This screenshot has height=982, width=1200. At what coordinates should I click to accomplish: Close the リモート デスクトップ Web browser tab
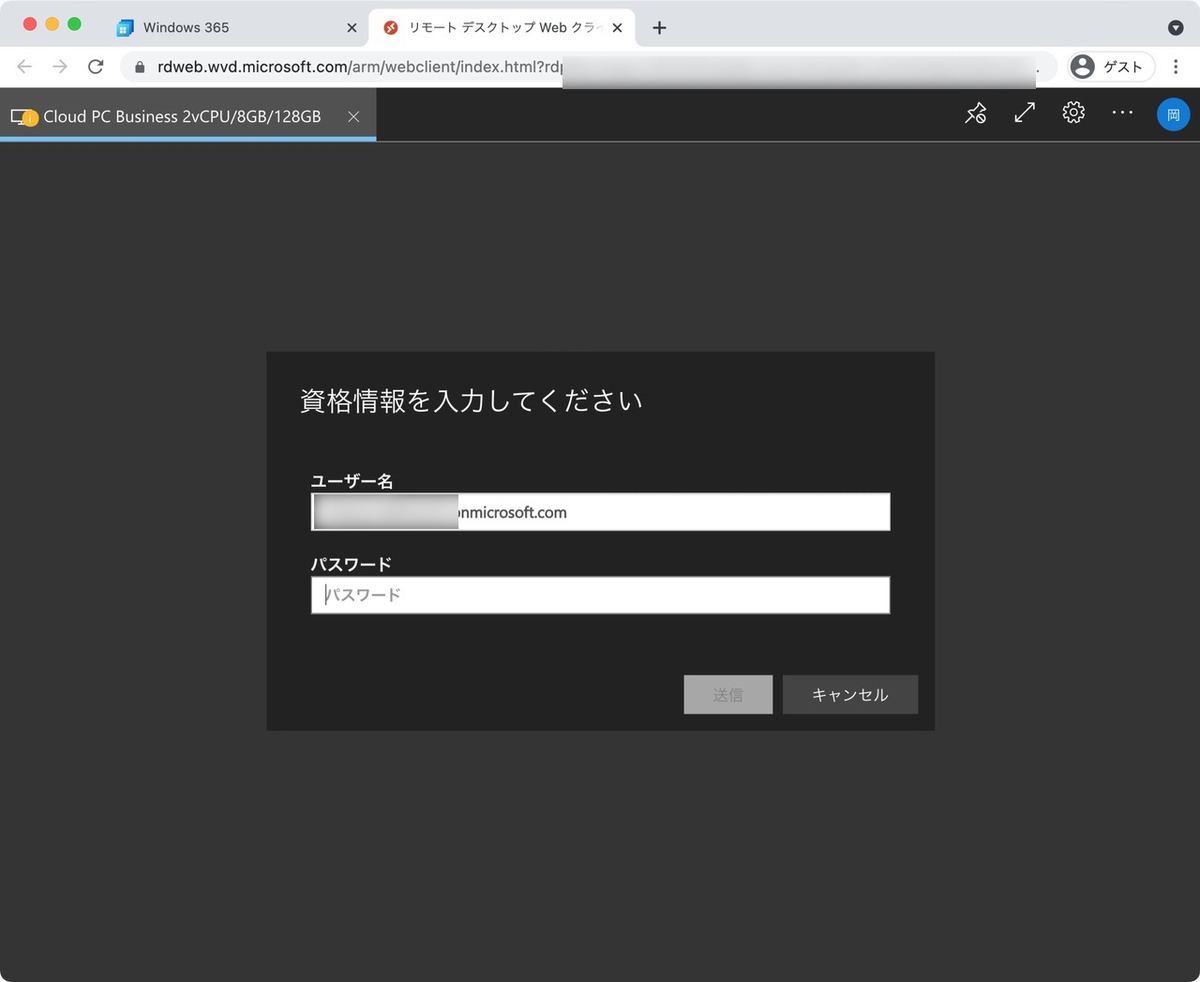point(617,28)
